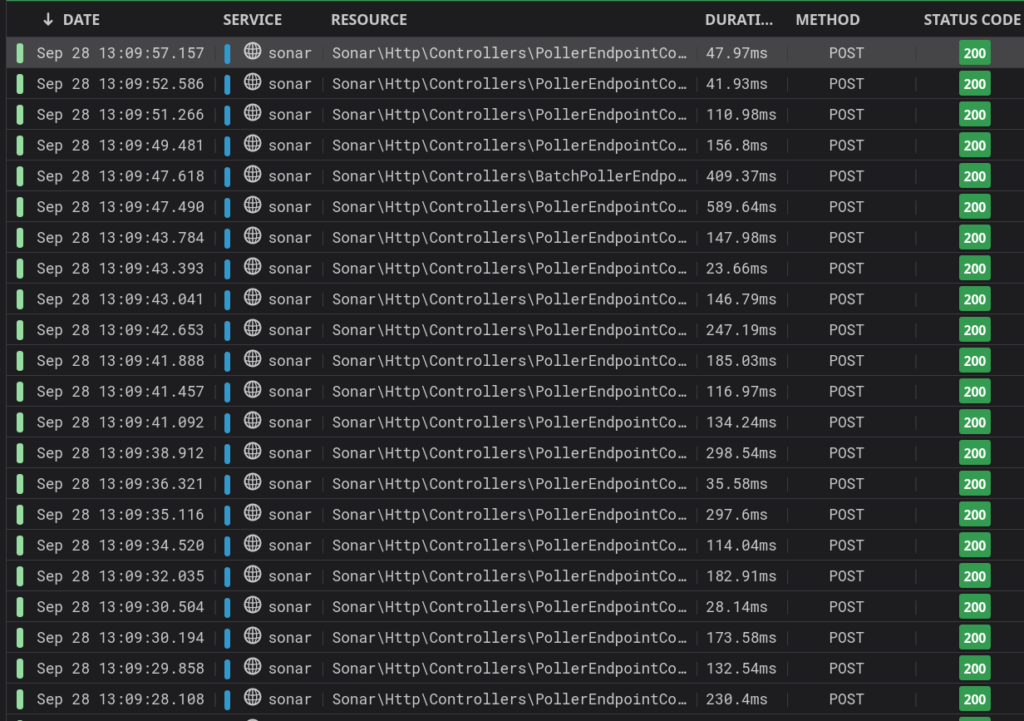Click the METHOD column header
This screenshot has height=721, width=1024.
(x=826, y=19)
